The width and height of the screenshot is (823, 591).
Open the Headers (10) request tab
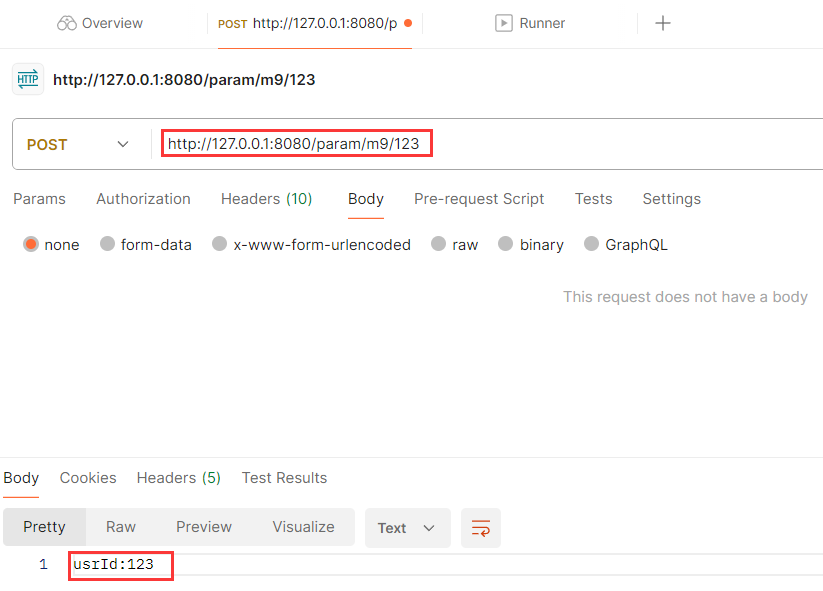pyautogui.click(x=267, y=199)
